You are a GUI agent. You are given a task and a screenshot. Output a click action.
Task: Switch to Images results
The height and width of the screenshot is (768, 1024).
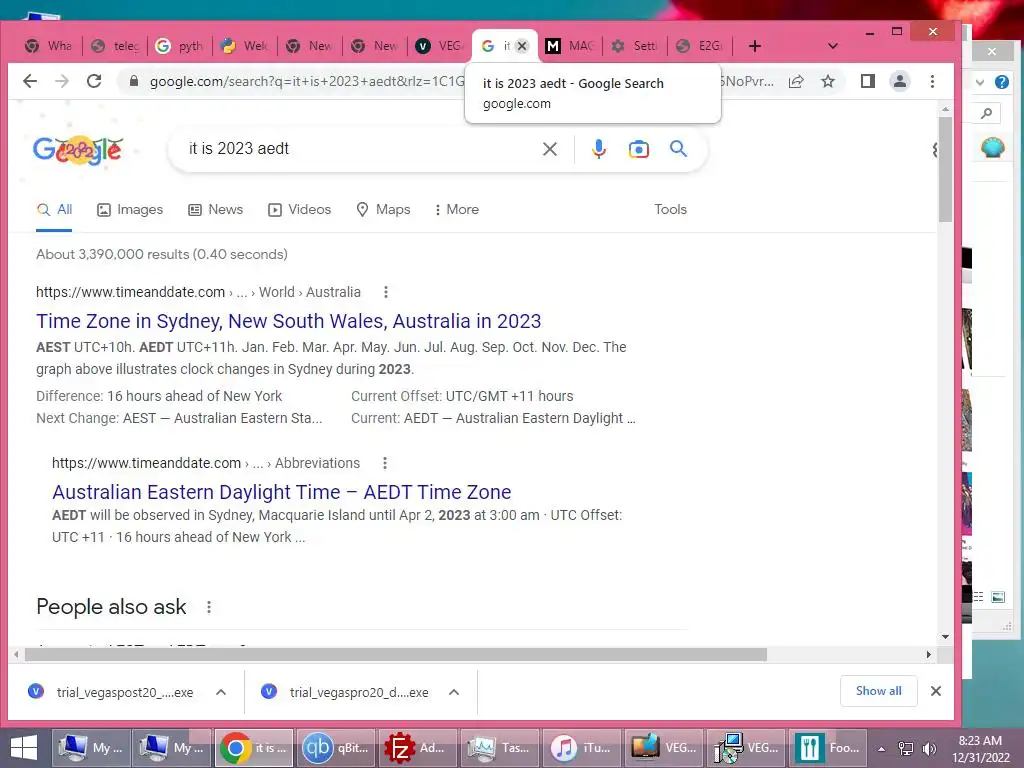pyautogui.click(x=130, y=210)
